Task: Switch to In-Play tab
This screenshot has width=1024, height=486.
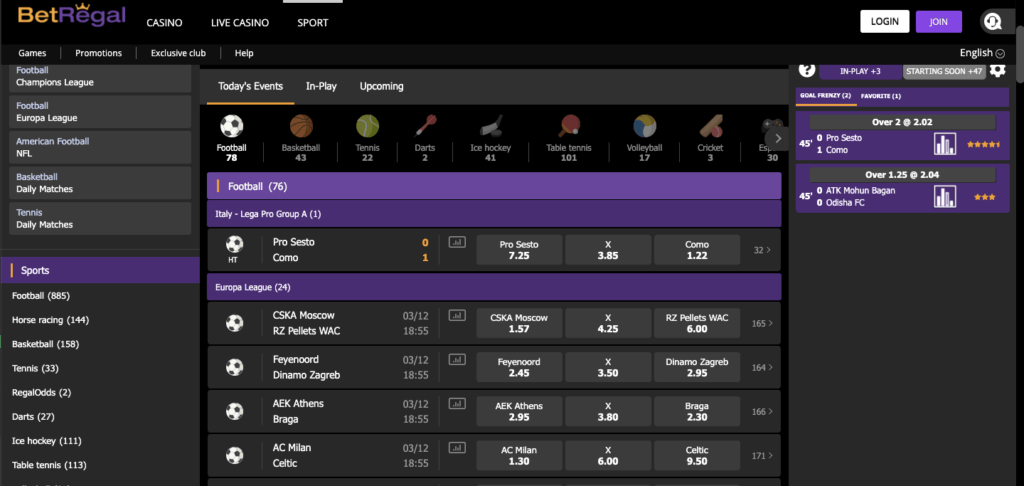Action: (x=321, y=86)
